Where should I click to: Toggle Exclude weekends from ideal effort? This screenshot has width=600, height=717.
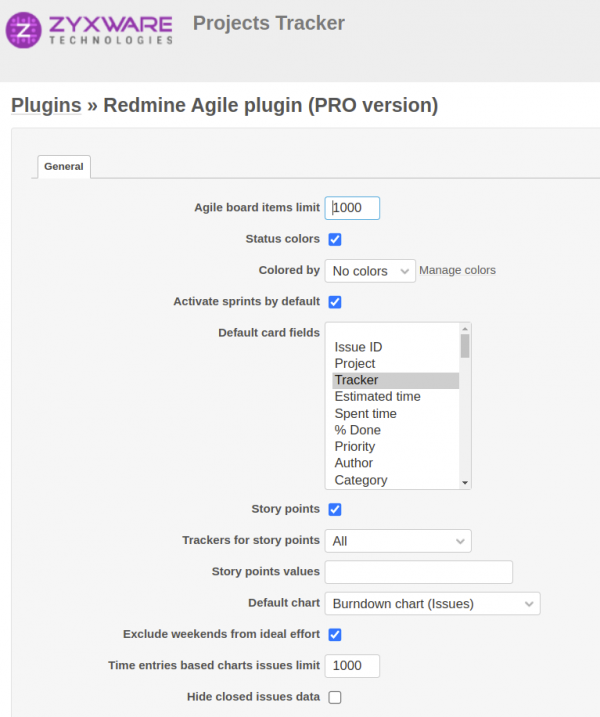click(335, 634)
